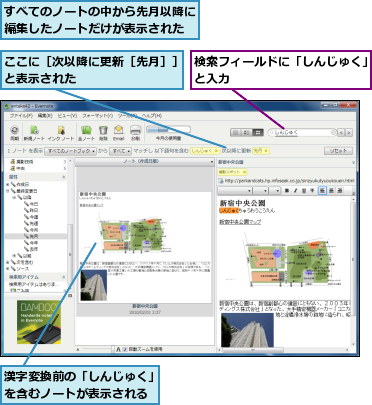Collapse the 以降 subtree node
This screenshot has height=405, width=372.
click(14, 197)
